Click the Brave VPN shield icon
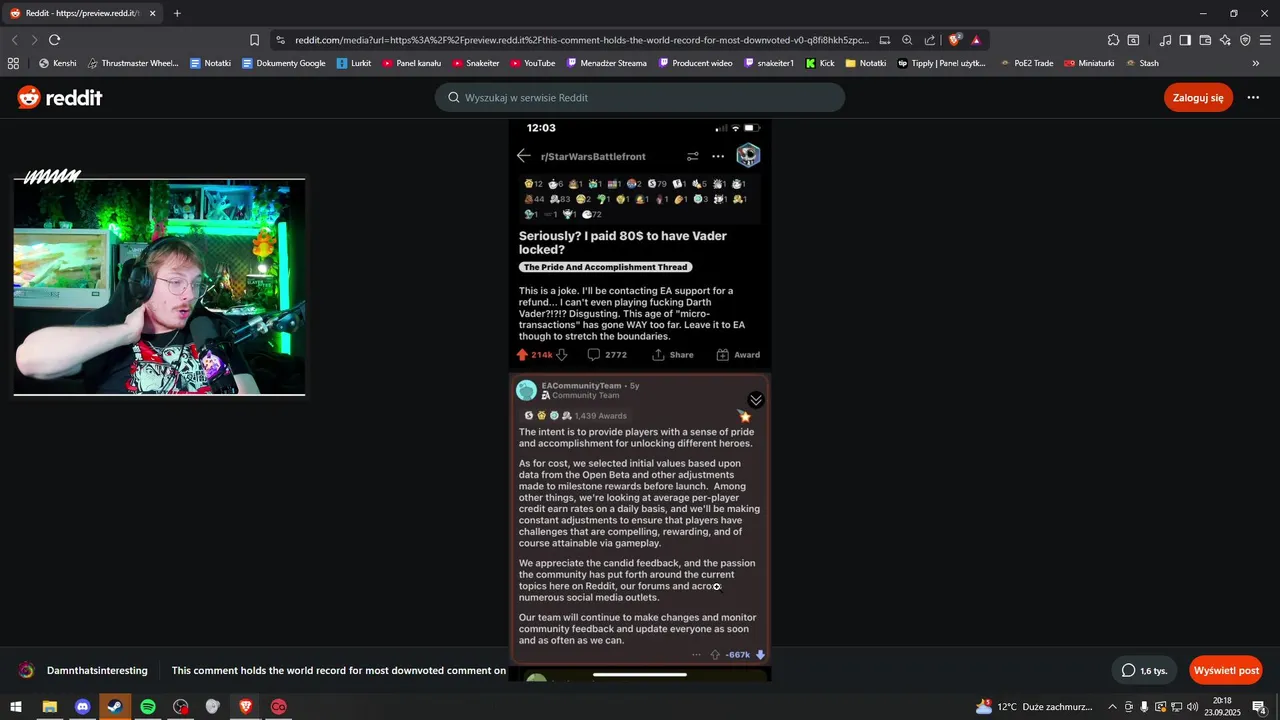 1245,40
